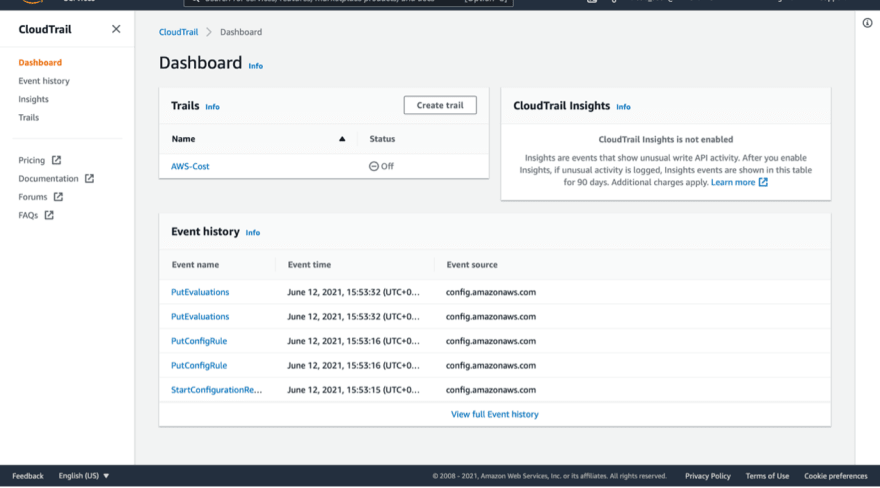Image resolution: width=880 pixels, height=488 pixels.
Task: Open the AWS-Cost trail
Action: click(x=190, y=166)
